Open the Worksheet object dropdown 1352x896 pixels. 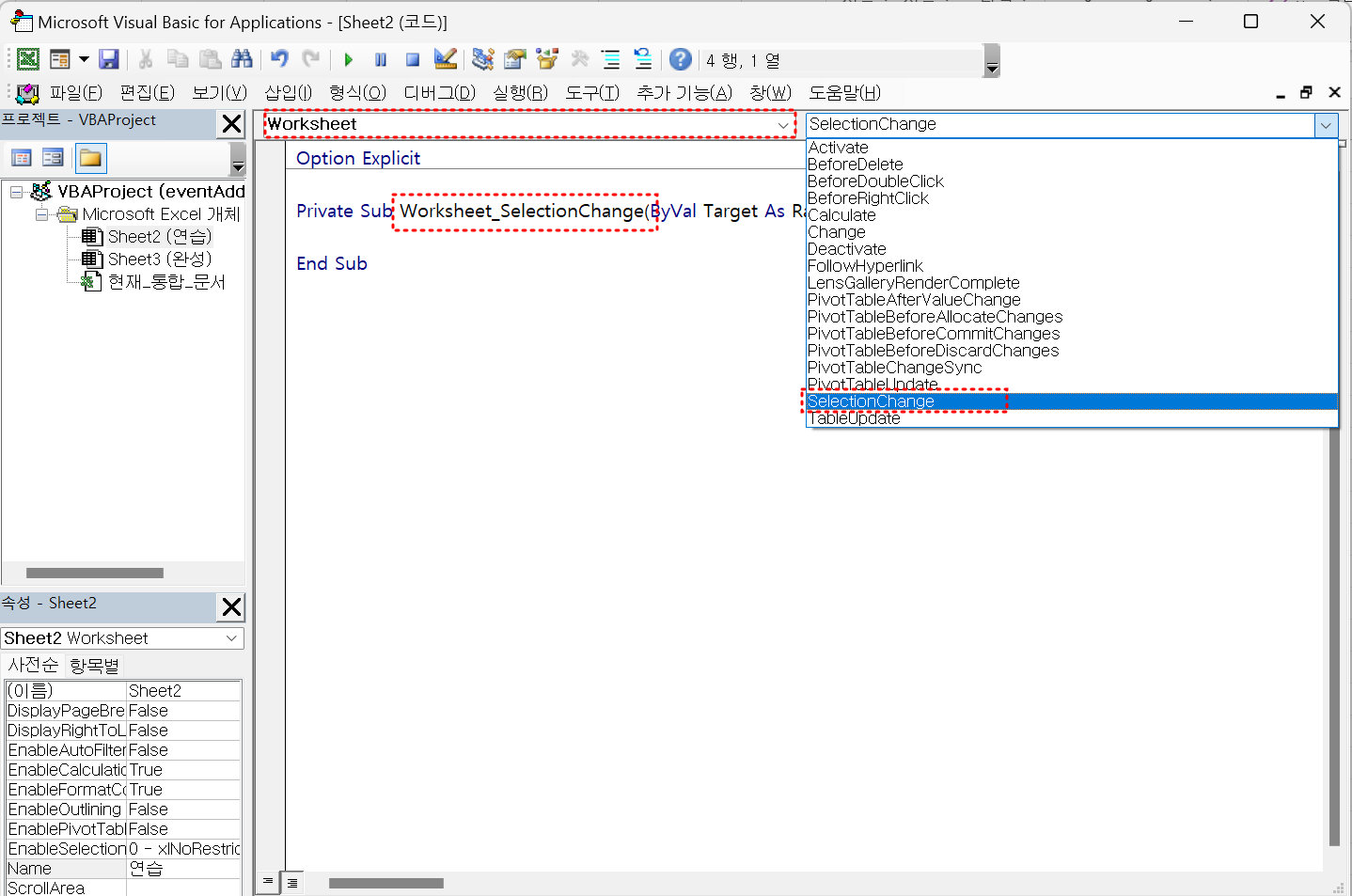(x=783, y=125)
